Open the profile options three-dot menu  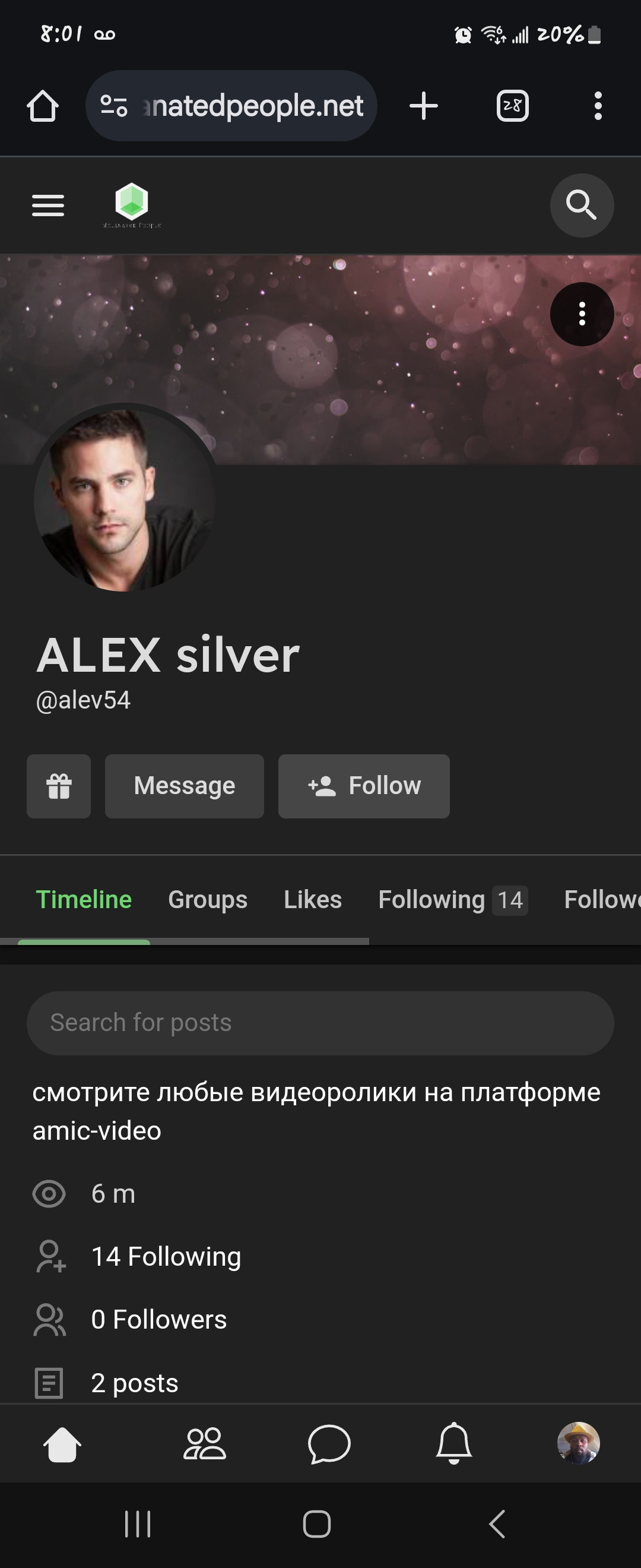pyautogui.click(x=582, y=314)
